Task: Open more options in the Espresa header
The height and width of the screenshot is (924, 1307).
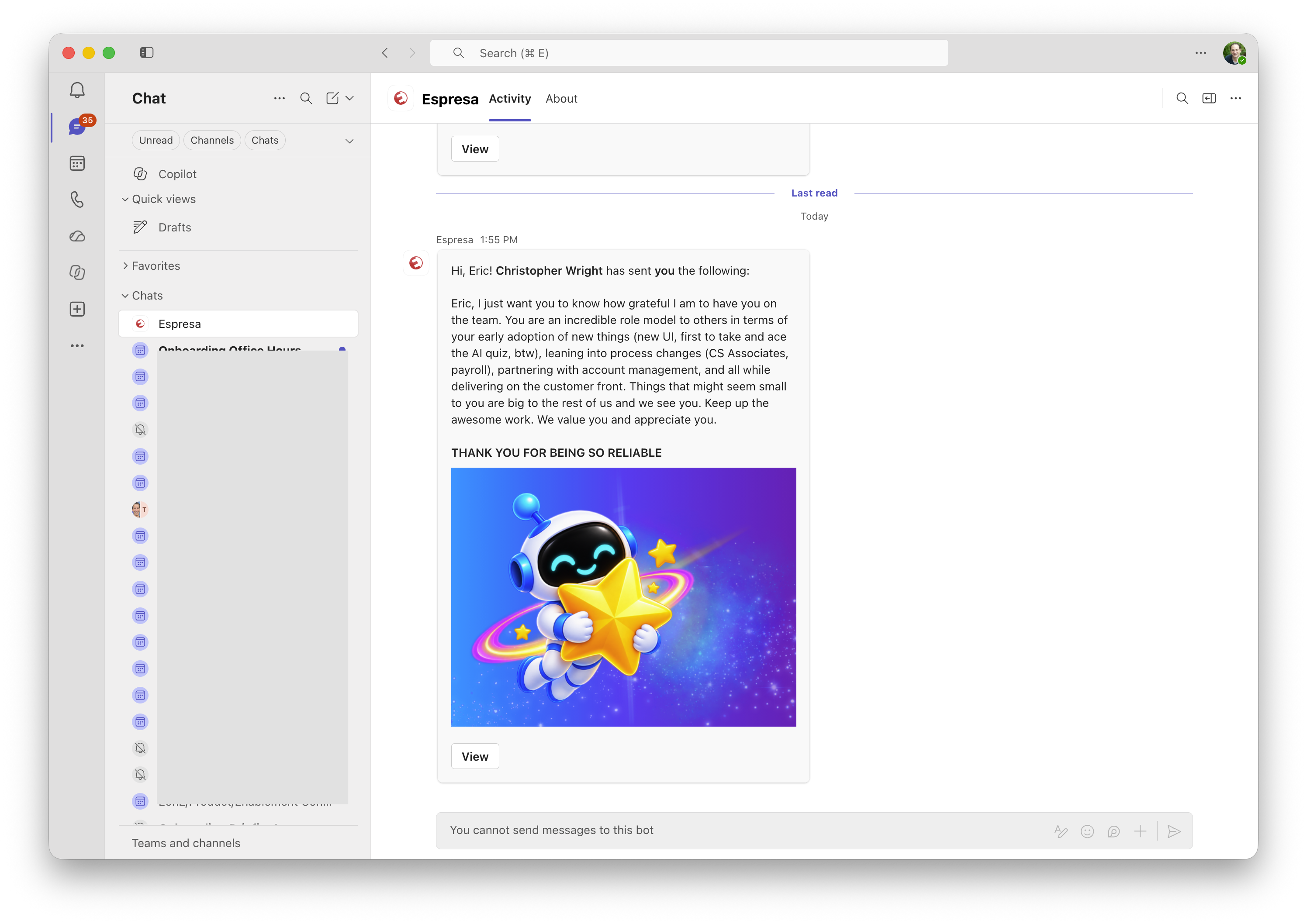Action: click(1236, 98)
